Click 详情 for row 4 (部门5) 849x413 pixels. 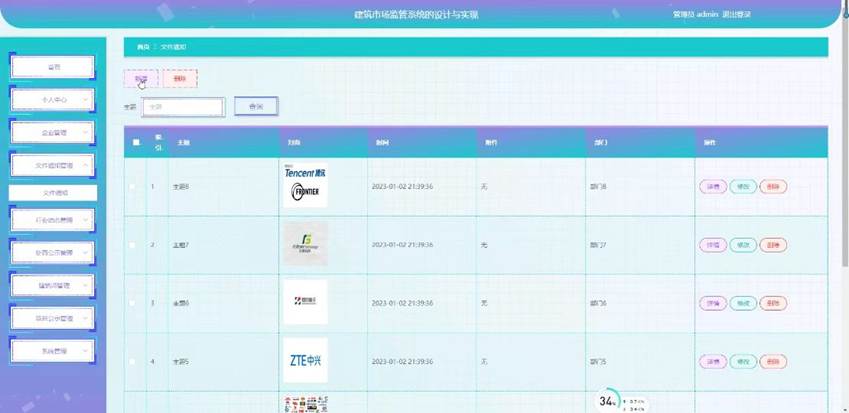click(713, 362)
